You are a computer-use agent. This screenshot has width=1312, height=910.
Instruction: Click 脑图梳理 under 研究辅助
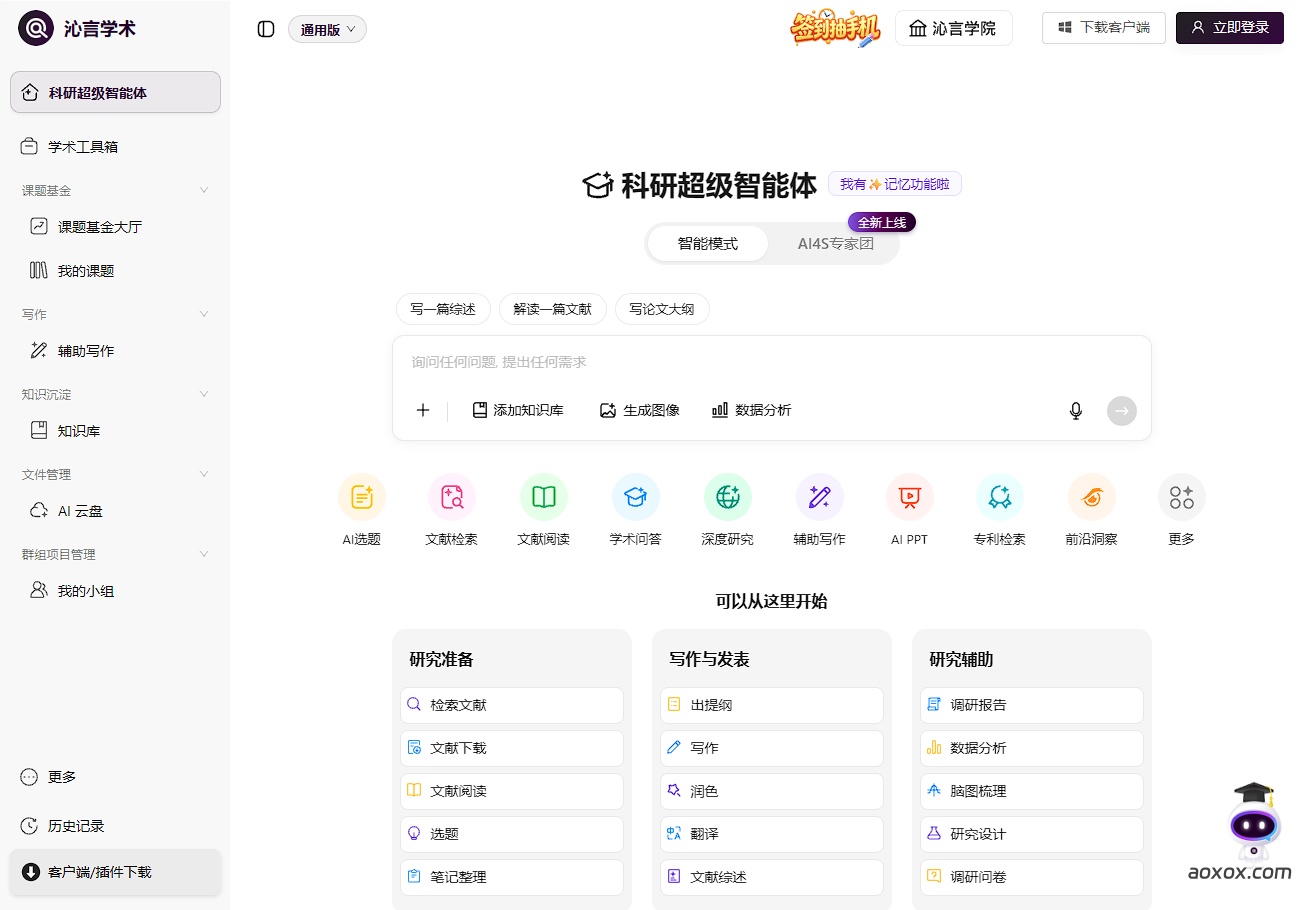tap(1032, 791)
